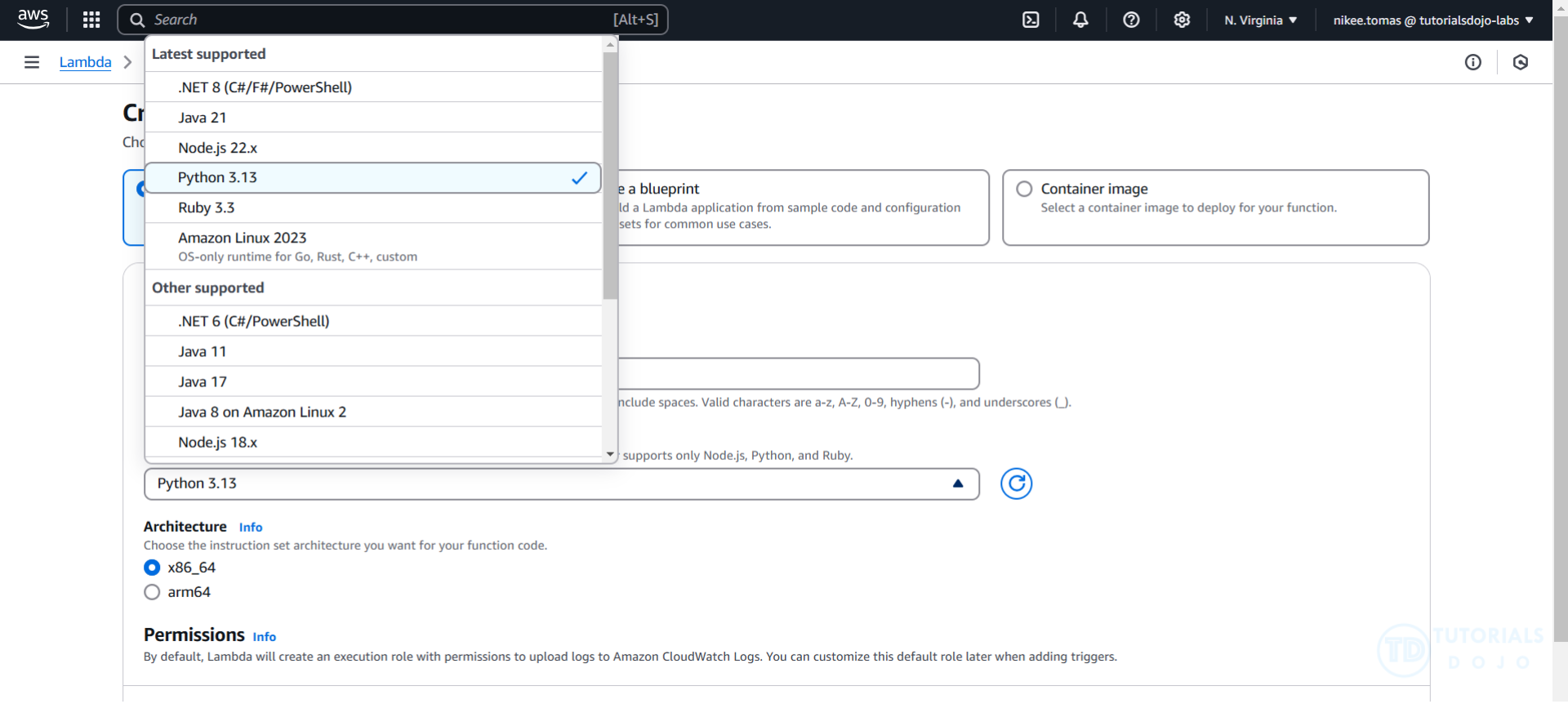Open the help question mark menu
1568x704 pixels.
pyautogui.click(x=1131, y=20)
